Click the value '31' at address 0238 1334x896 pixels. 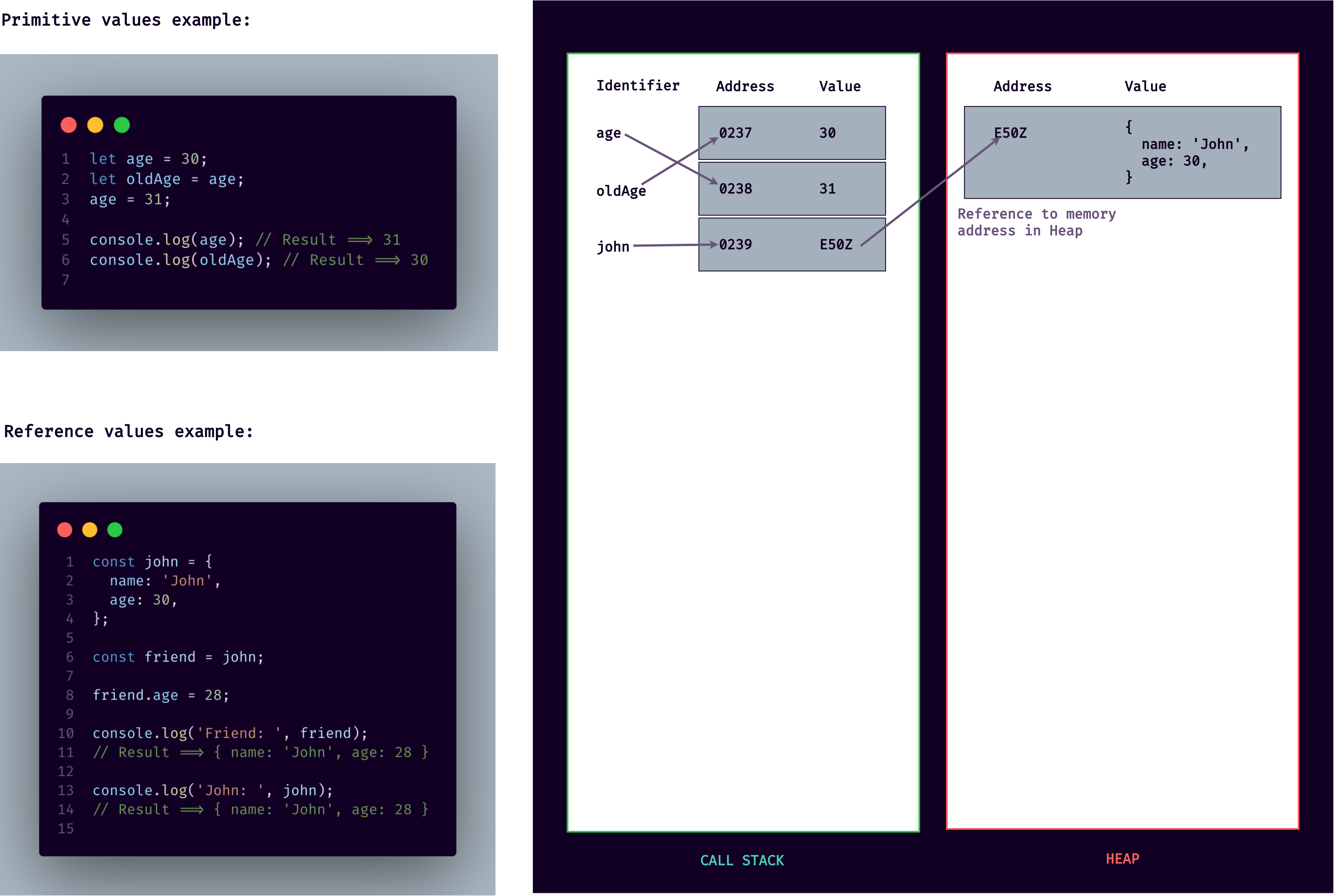(827, 189)
